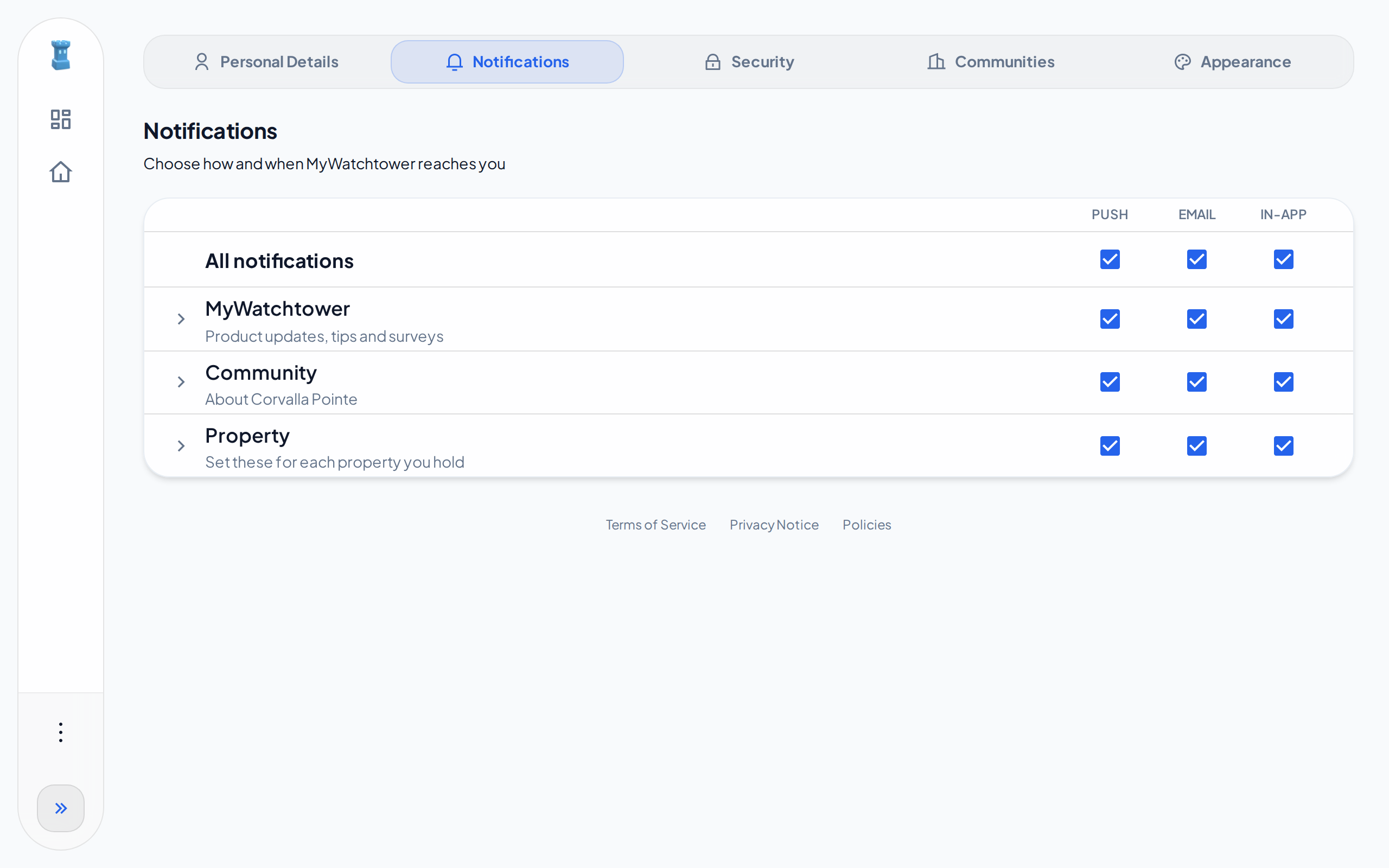Open the Terms of Service link

pos(655,525)
